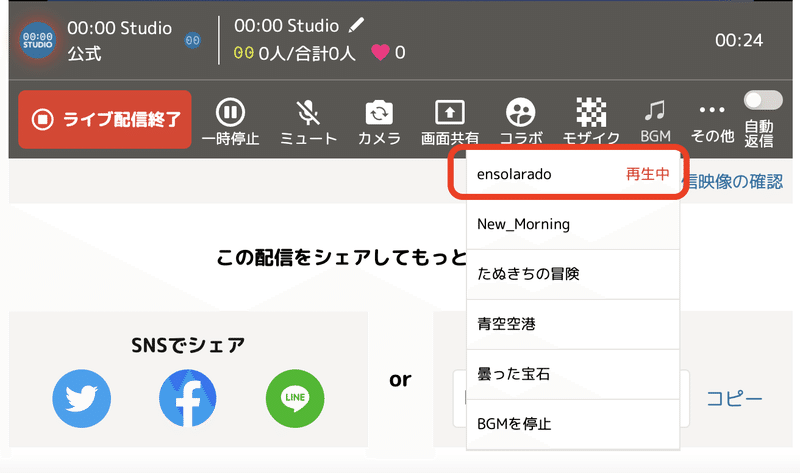Open the 配信映像の確認 link

click(x=732, y=181)
